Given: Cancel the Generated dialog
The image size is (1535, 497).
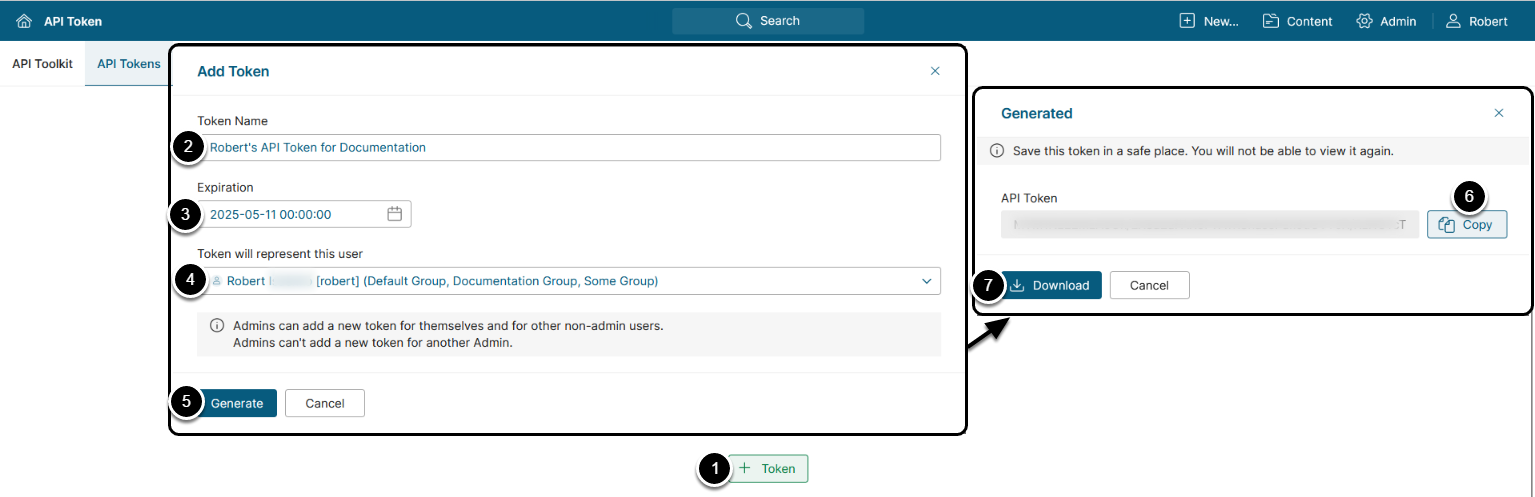Looking at the screenshot, I should pyautogui.click(x=1149, y=285).
